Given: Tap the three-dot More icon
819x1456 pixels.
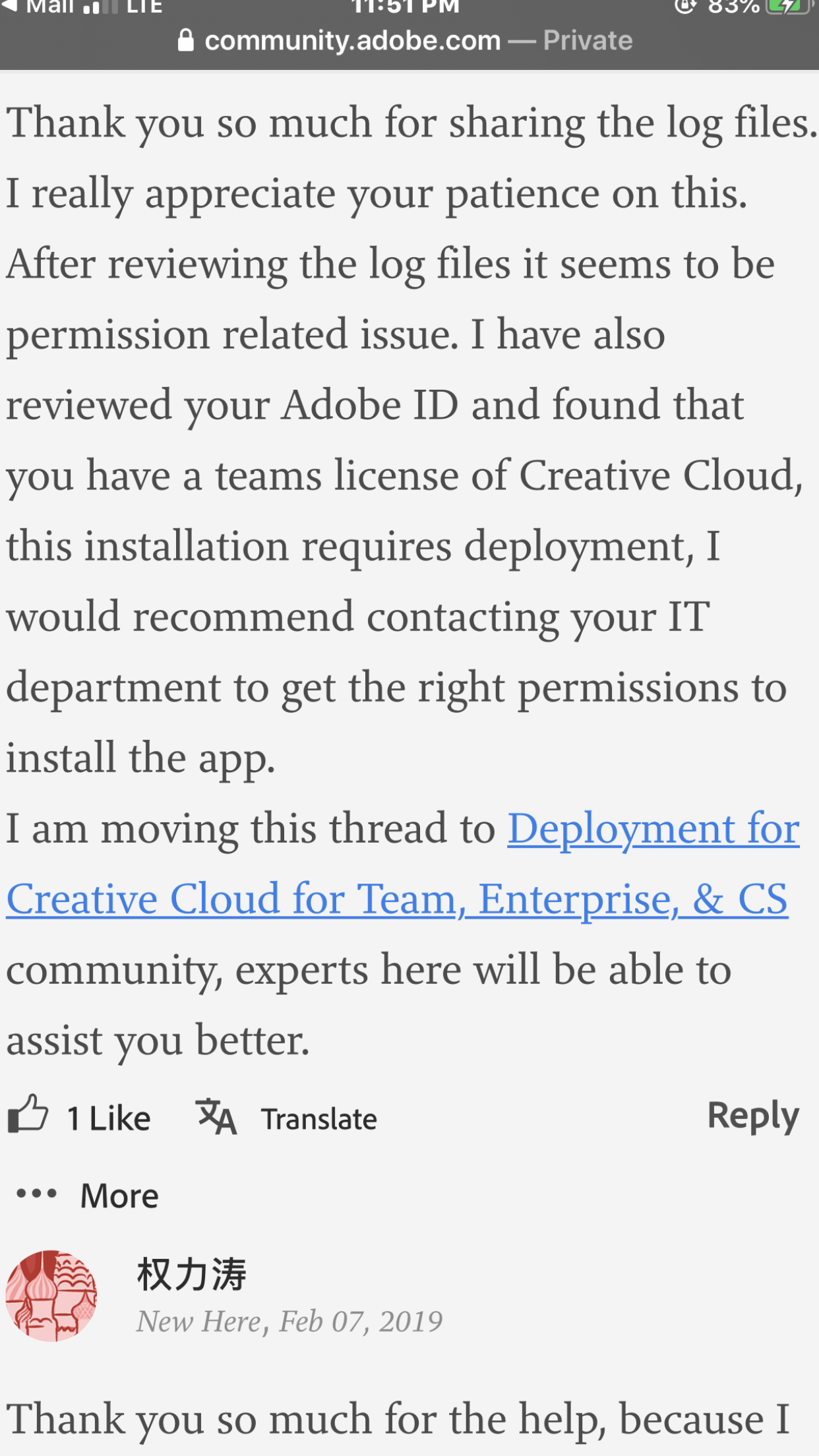Looking at the screenshot, I should pos(37,1194).
